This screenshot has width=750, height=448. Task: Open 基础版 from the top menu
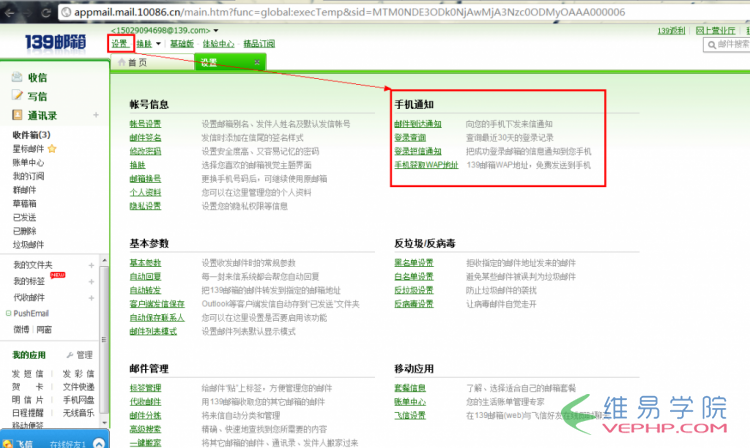tap(182, 44)
